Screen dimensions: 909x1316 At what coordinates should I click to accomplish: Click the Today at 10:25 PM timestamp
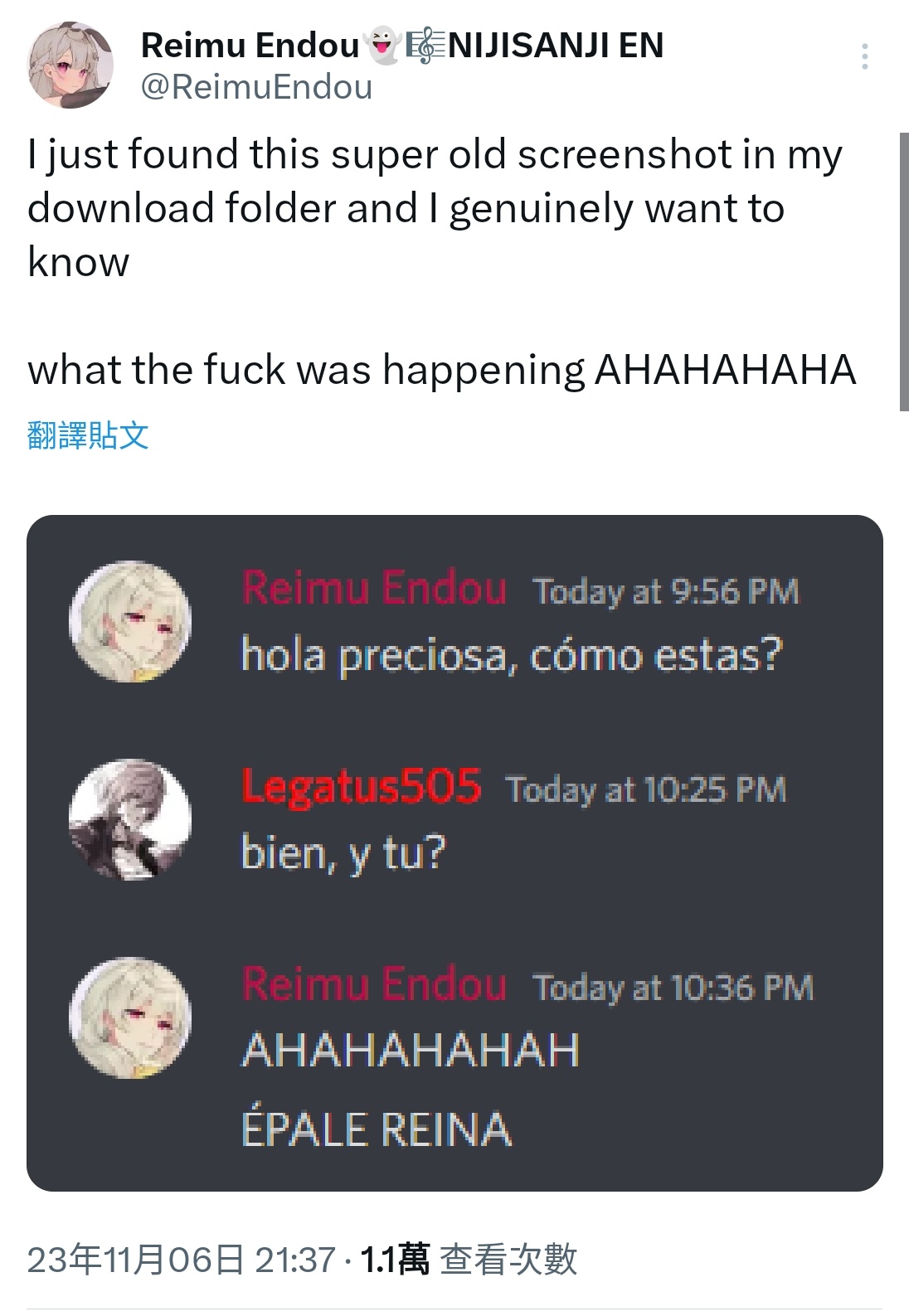[x=645, y=789]
